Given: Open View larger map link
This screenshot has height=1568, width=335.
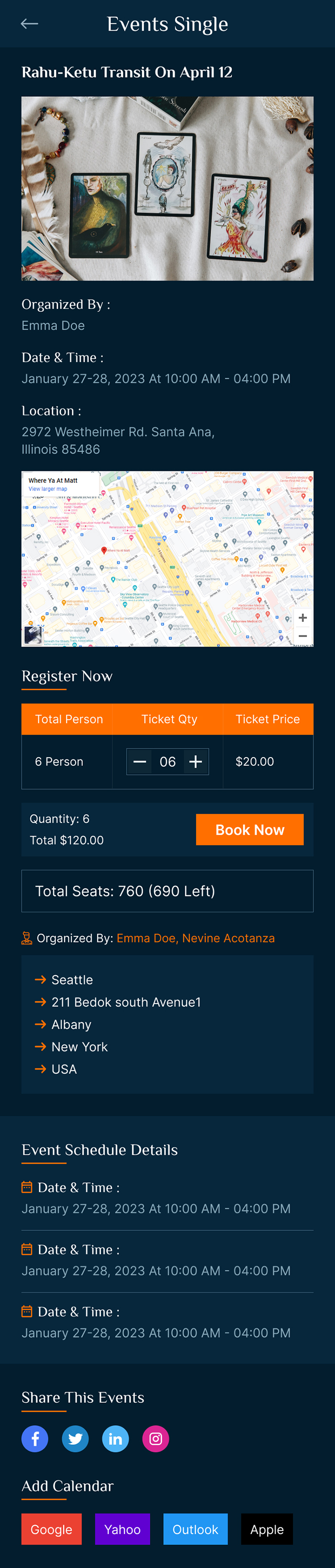Looking at the screenshot, I should point(47,489).
